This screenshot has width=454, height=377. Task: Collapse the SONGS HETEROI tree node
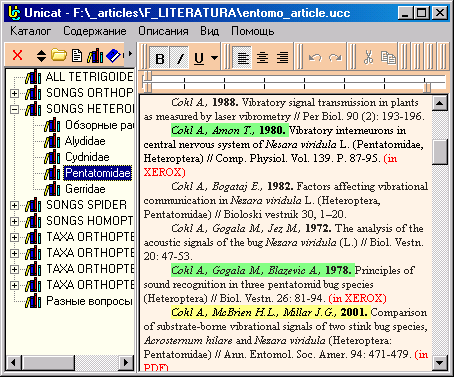[x=14, y=109]
